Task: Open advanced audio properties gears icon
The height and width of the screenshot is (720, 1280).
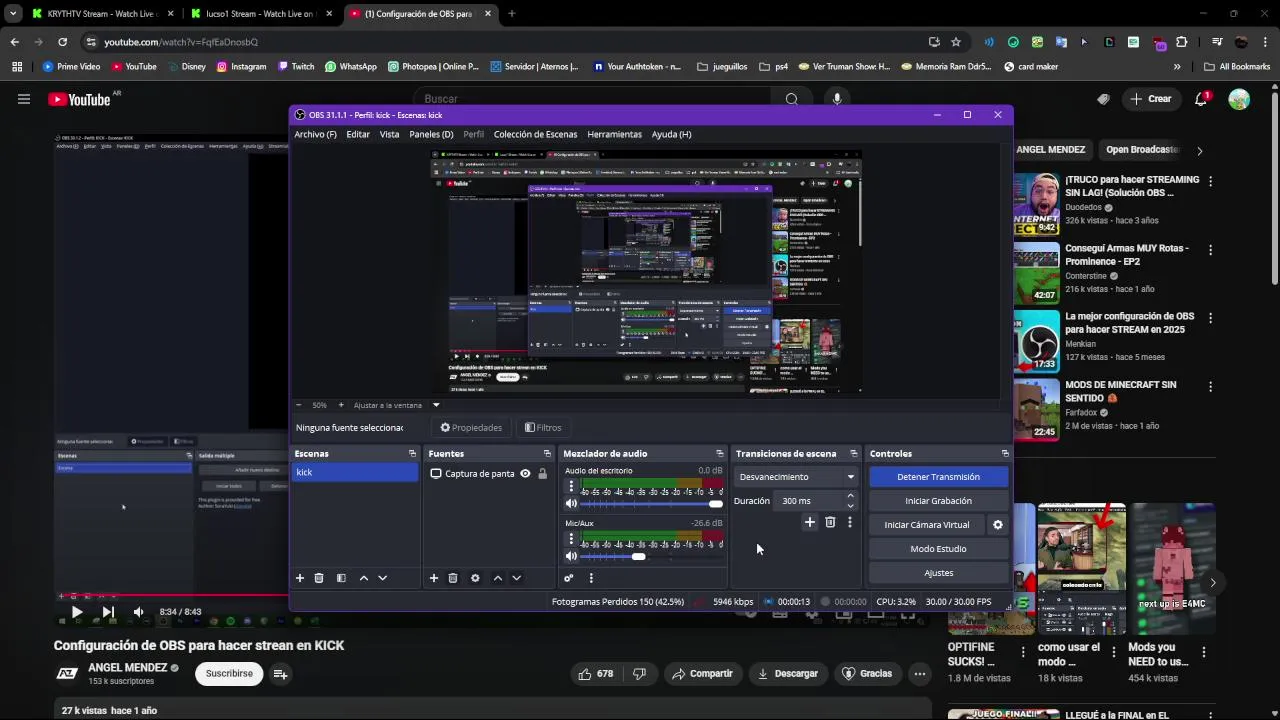Action: coord(569,578)
